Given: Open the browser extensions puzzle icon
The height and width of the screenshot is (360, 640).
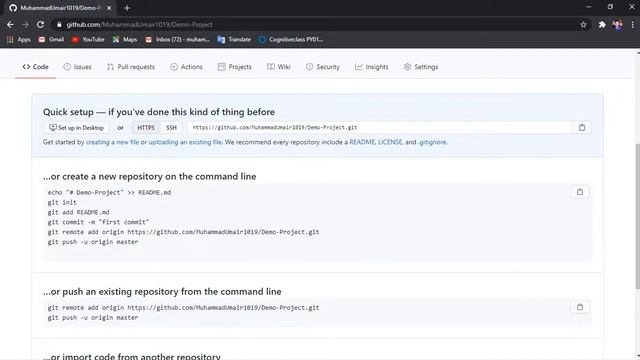Looking at the screenshot, I should (x=602, y=24).
